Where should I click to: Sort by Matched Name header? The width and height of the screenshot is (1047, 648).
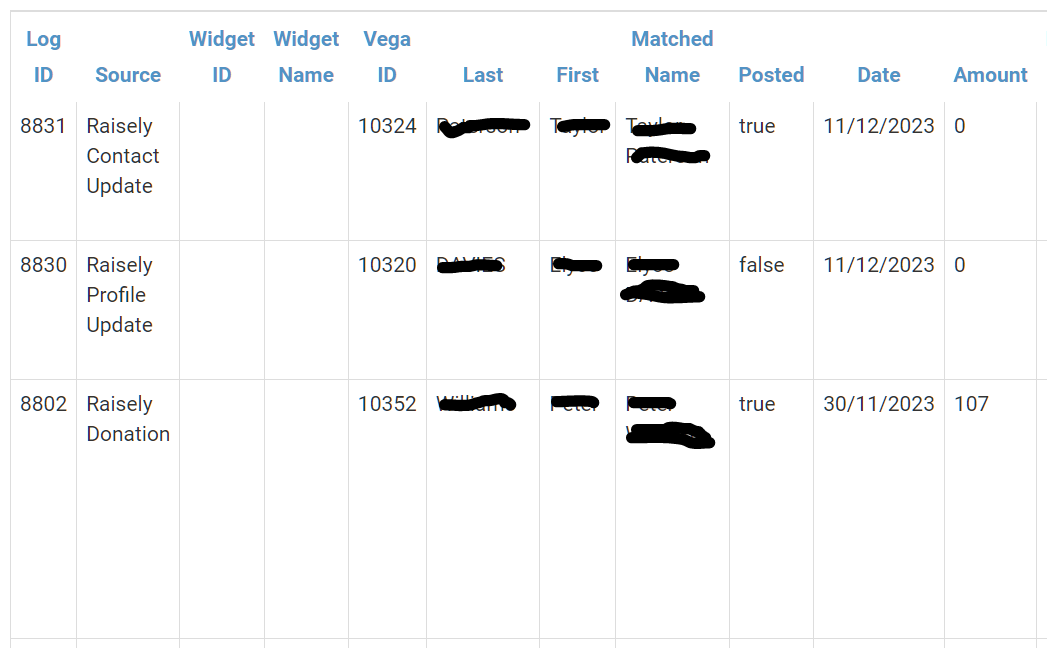pos(672,57)
